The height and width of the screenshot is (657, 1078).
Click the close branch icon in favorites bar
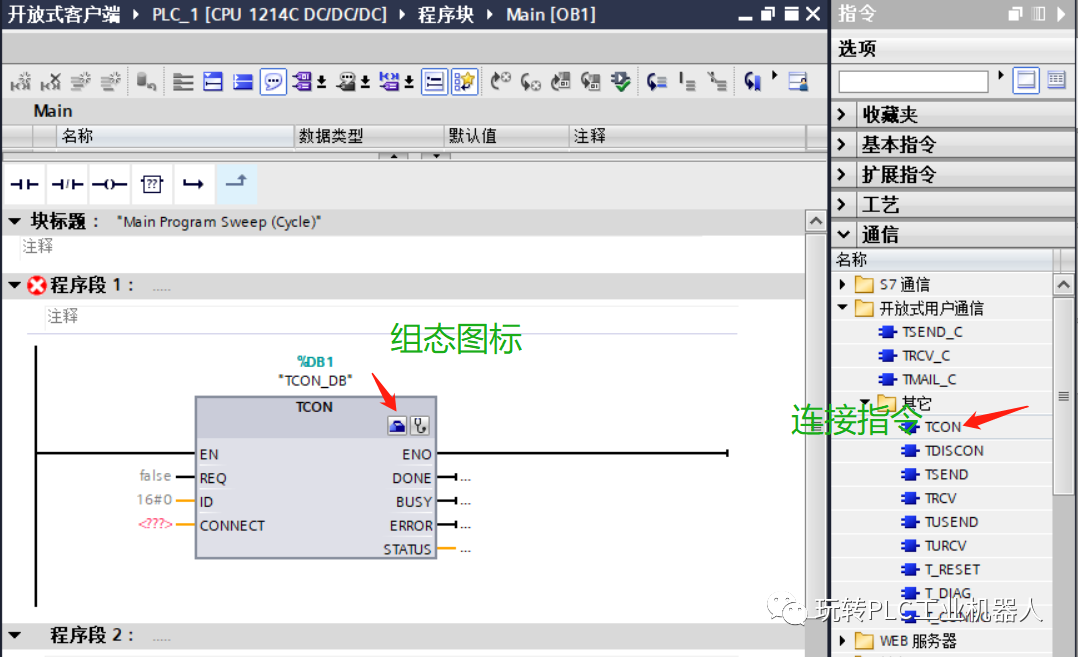[x=235, y=183]
